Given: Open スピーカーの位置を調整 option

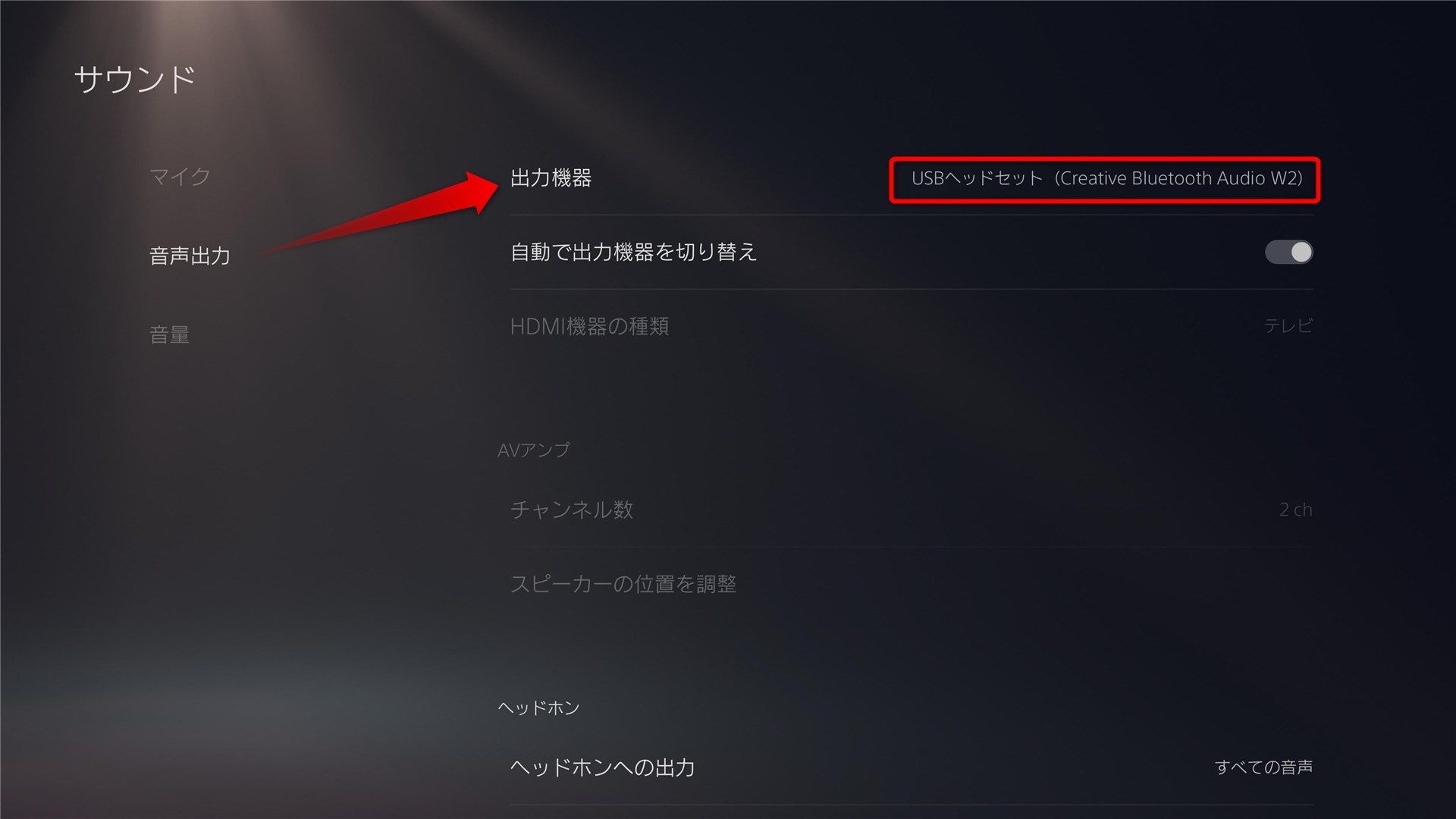Looking at the screenshot, I should pyautogui.click(x=912, y=584).
